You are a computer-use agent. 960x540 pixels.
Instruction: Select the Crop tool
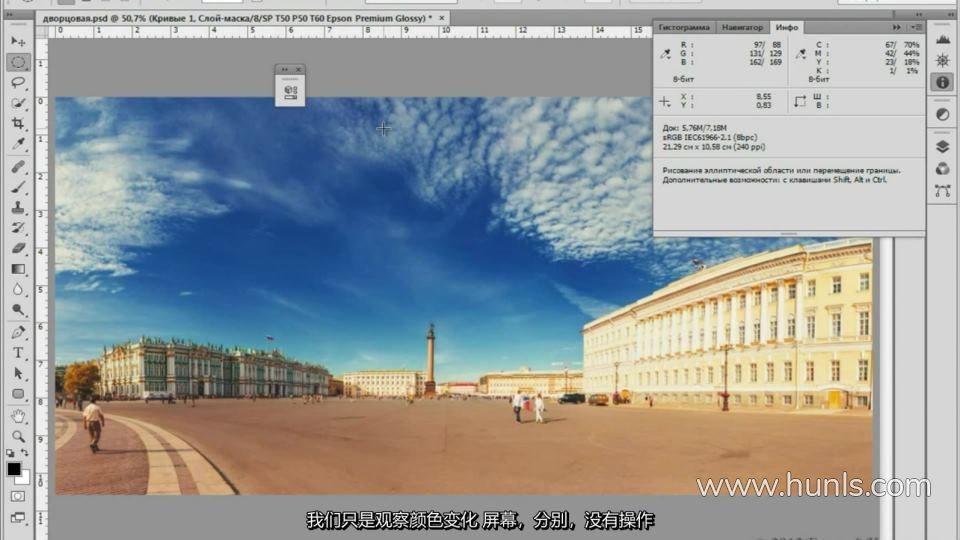[18, 124]
